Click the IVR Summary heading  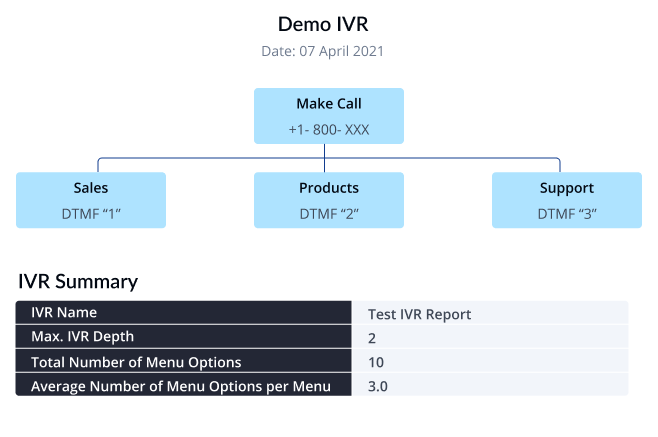coord(78,281)
